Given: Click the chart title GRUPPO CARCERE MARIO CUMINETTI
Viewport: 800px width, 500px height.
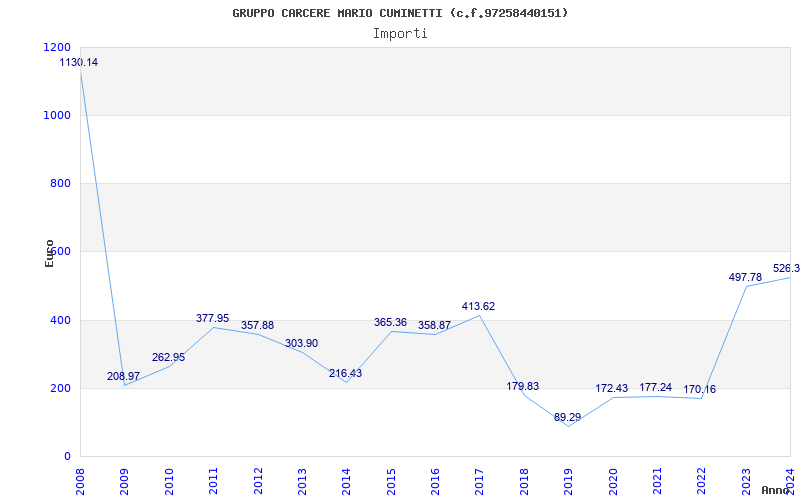Looking at the screenshot, I should click(x=400, y=13).
